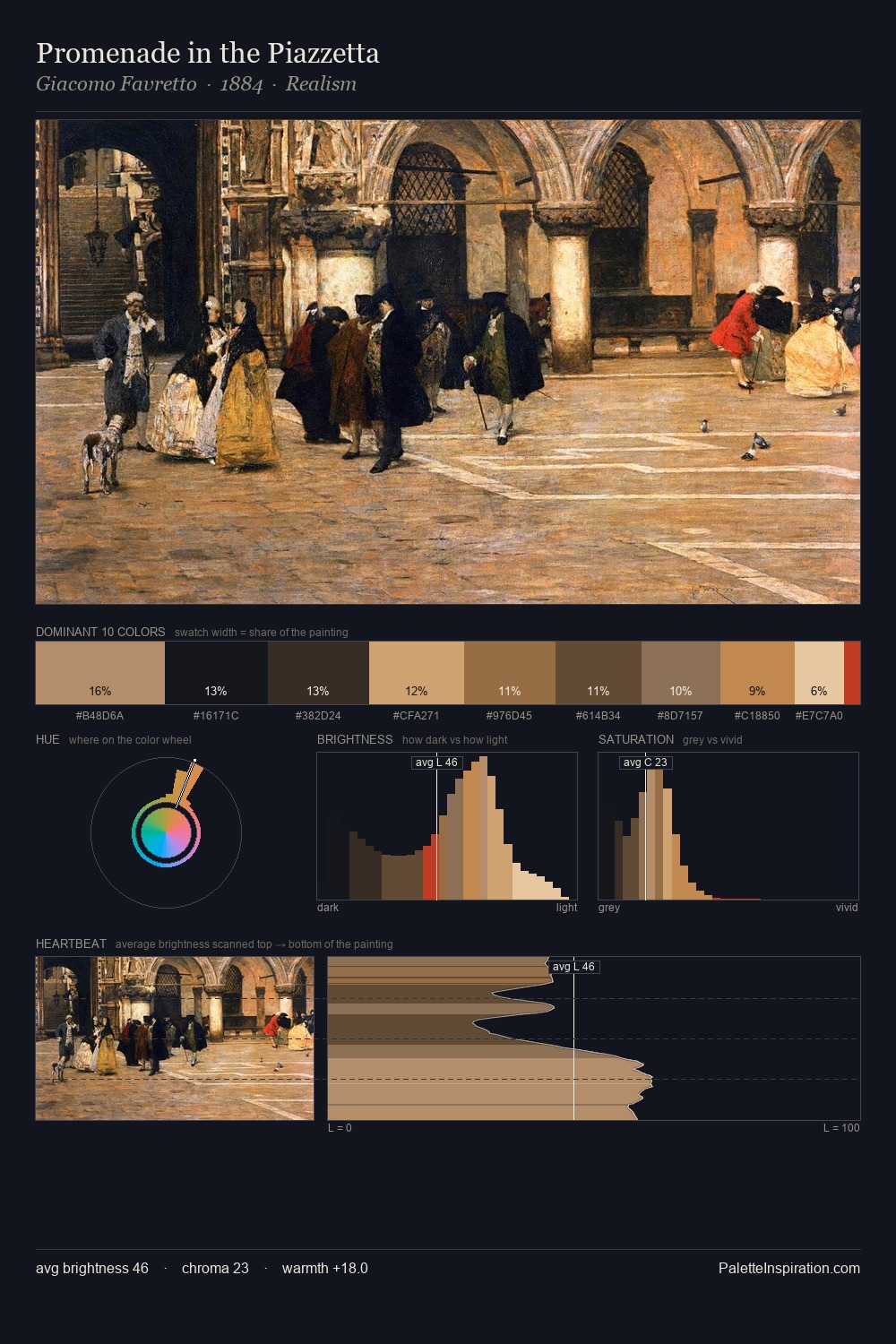Click the 'HEARTBEAT' section heading
Image resolution: width=896 pixels, height=1344 pixels.
click(x=71, y=943)
